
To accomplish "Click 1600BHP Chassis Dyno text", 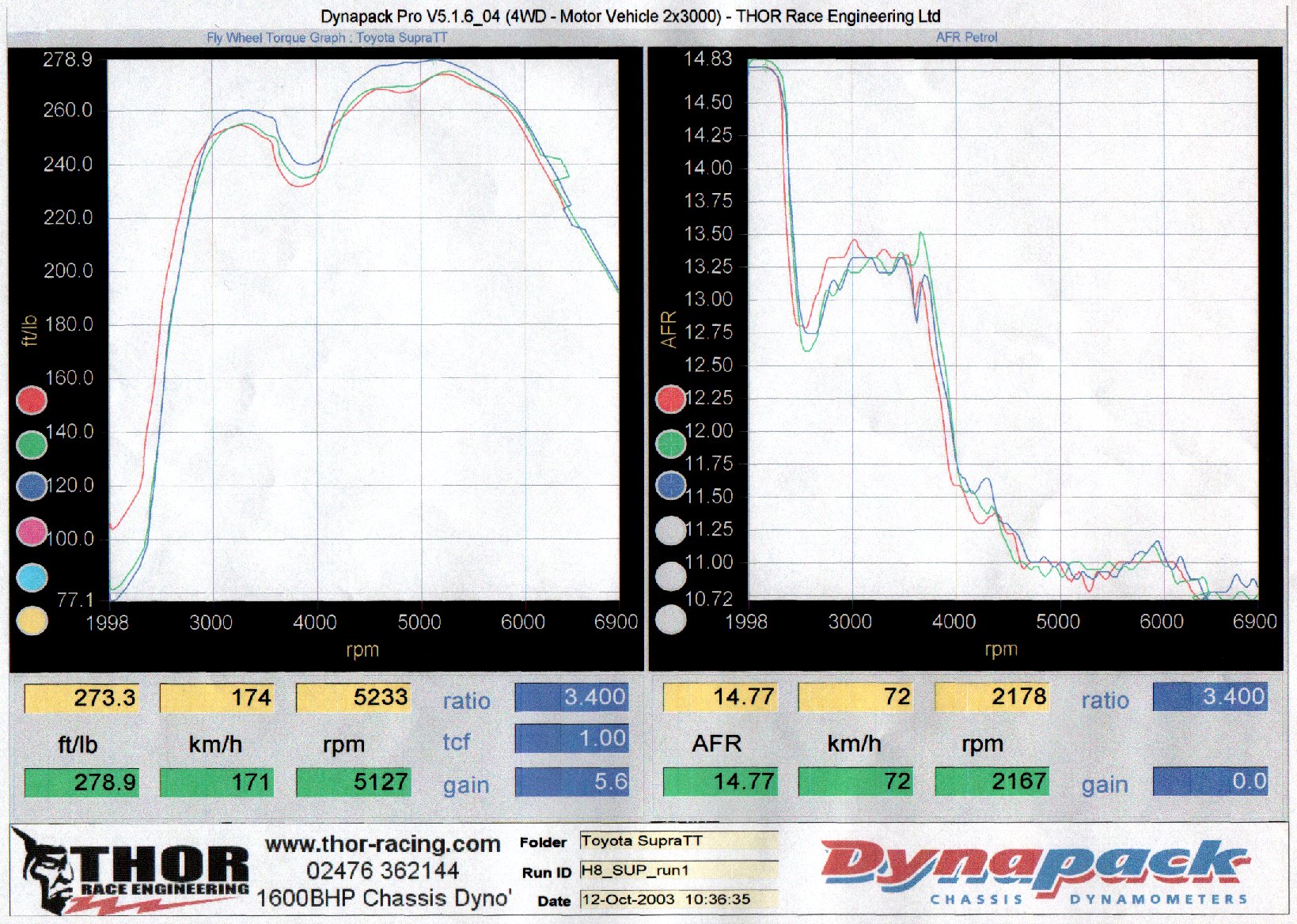I will pyautogui.click(x=385, y=899).
